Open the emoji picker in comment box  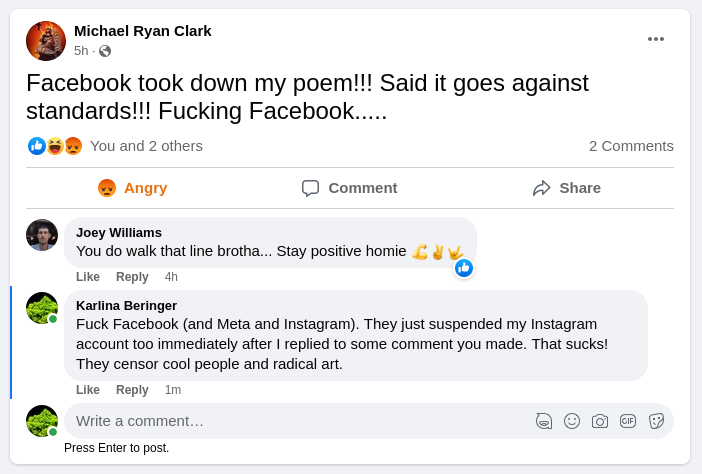coord(572,421)
